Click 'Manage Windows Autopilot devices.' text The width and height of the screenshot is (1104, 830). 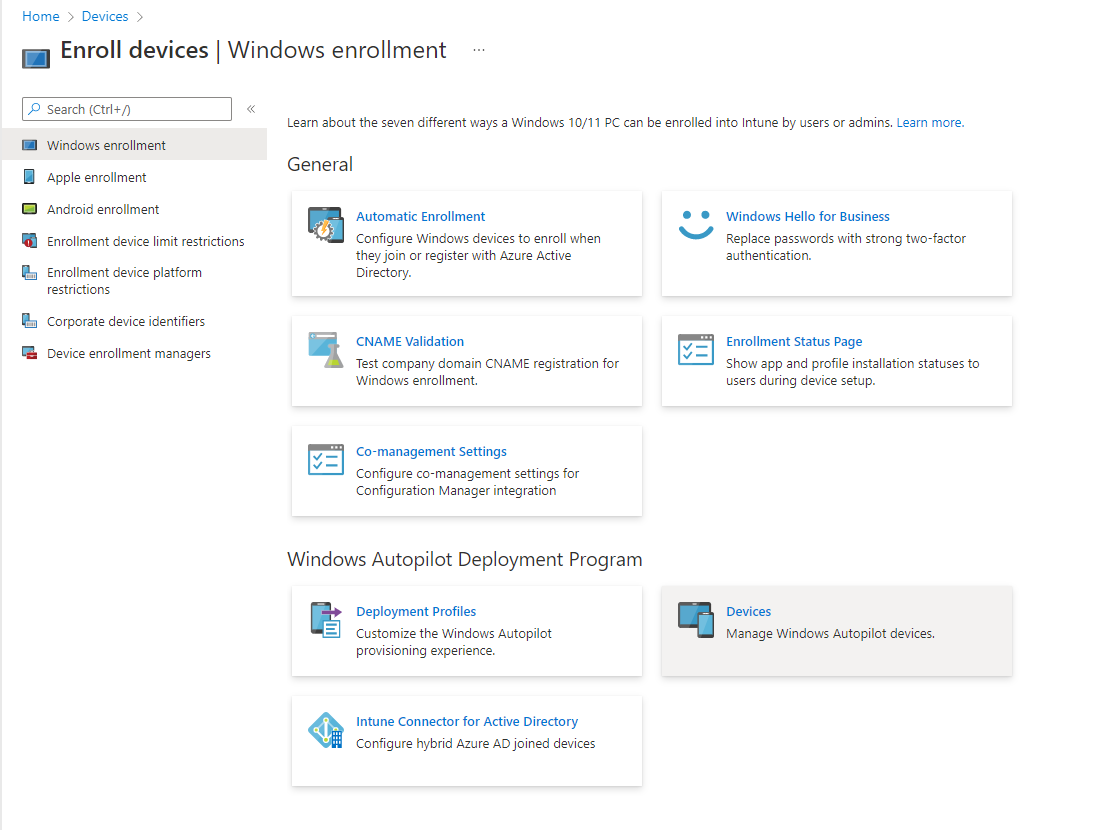(x=830, y=634)
